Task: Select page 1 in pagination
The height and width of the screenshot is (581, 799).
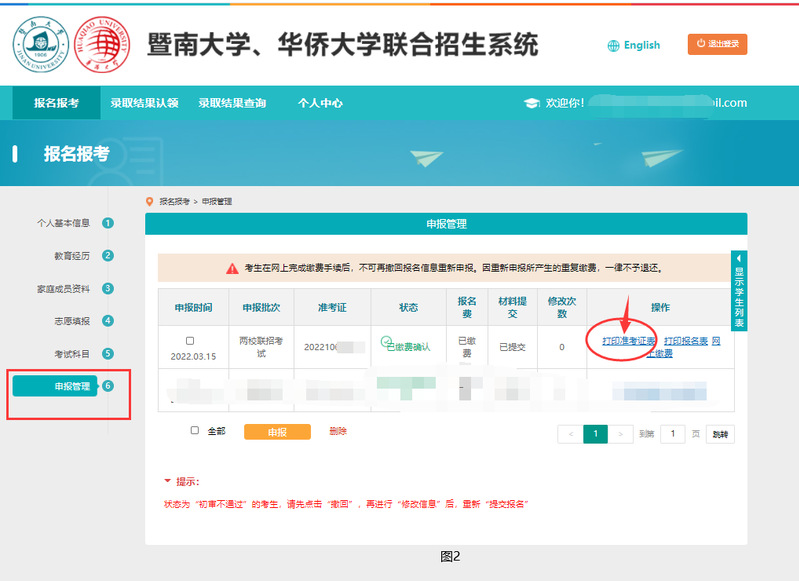Action: tap(595, 434)
